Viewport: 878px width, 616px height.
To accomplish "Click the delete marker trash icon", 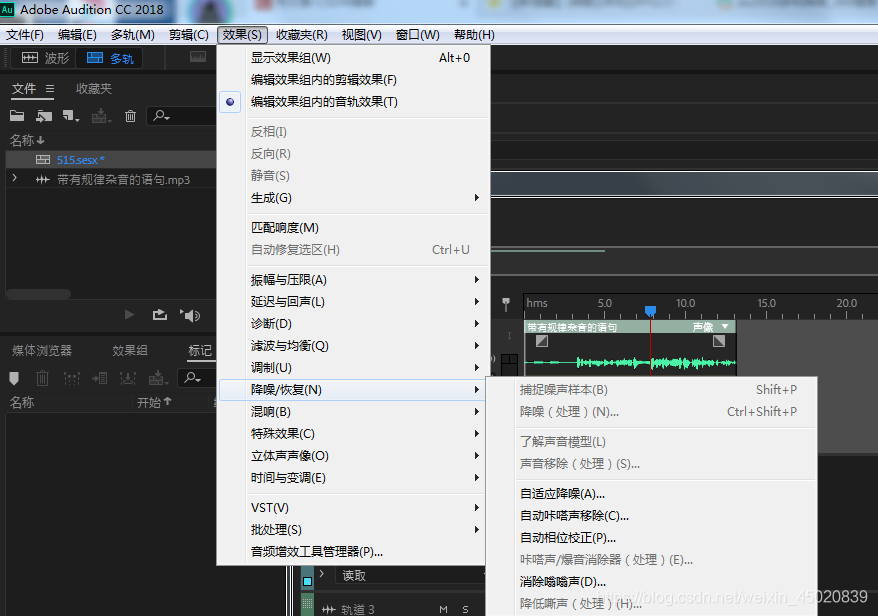I will pos(43,379).
